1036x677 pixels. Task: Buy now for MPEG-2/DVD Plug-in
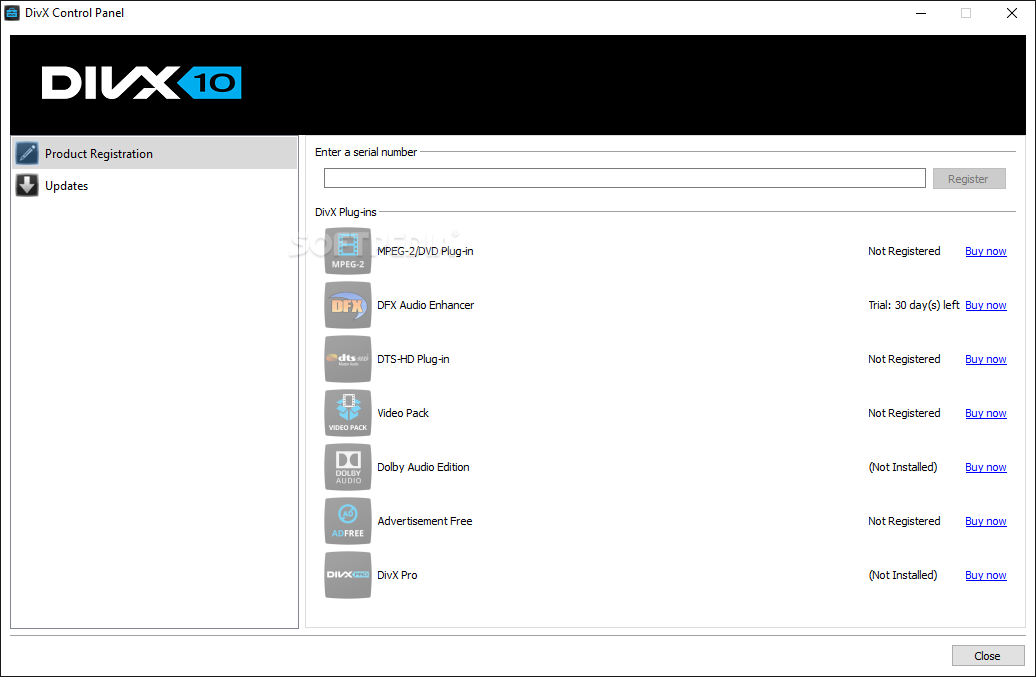[986, 251]
